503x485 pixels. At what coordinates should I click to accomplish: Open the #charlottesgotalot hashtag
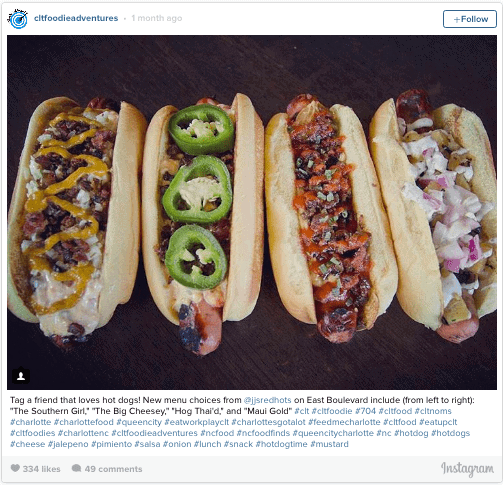coord(268,422)
